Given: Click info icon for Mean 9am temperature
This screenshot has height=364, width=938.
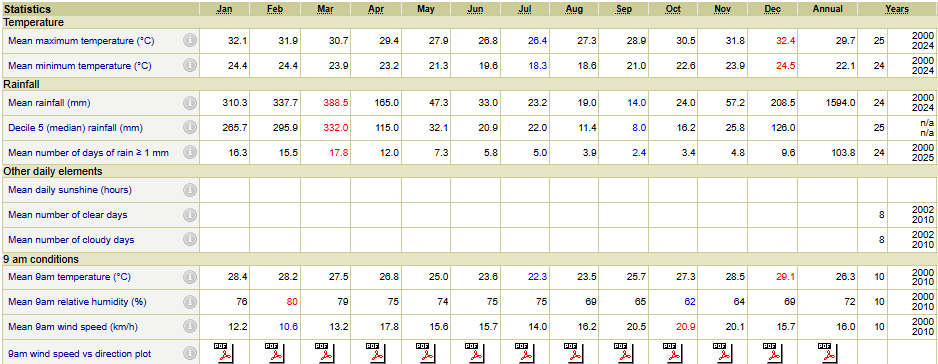Looking at the screenshot, I should pyautogui.click(x=190, y=277).
